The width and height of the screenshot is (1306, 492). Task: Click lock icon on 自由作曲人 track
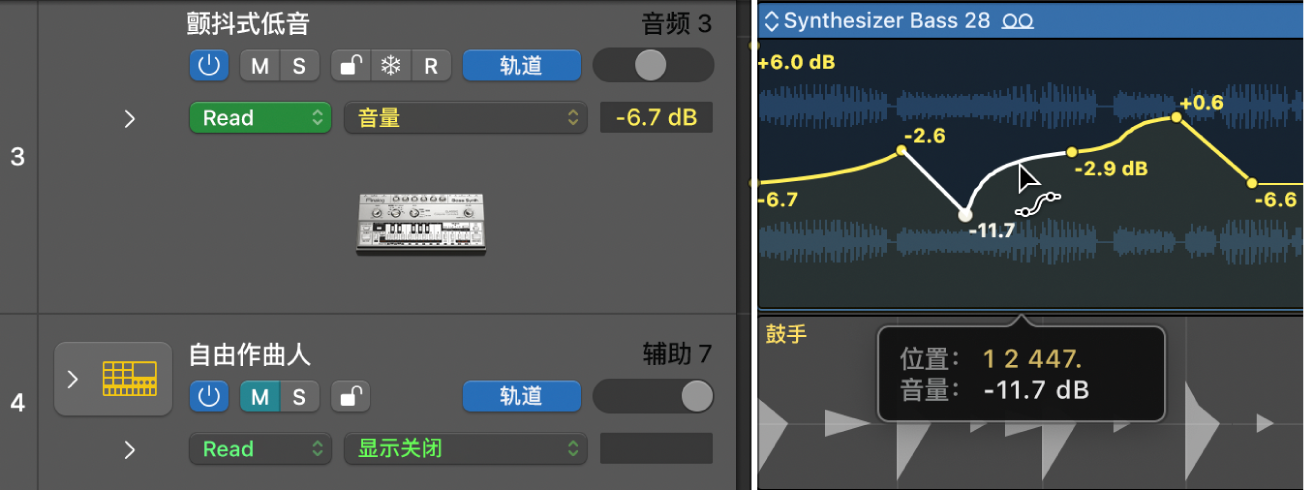tap(351, 397)
